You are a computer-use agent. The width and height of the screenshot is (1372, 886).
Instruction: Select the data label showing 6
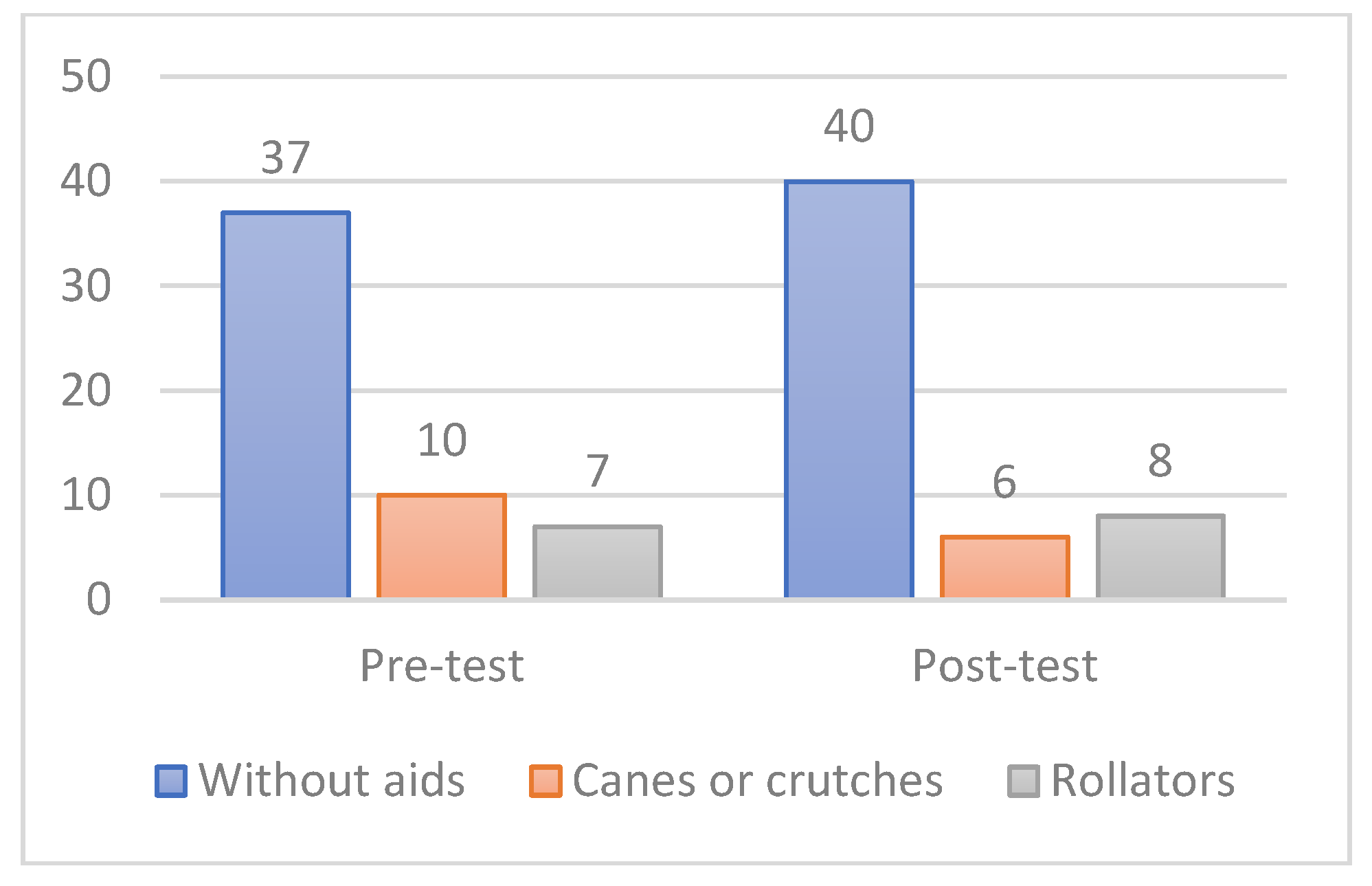click(1004, 482)
